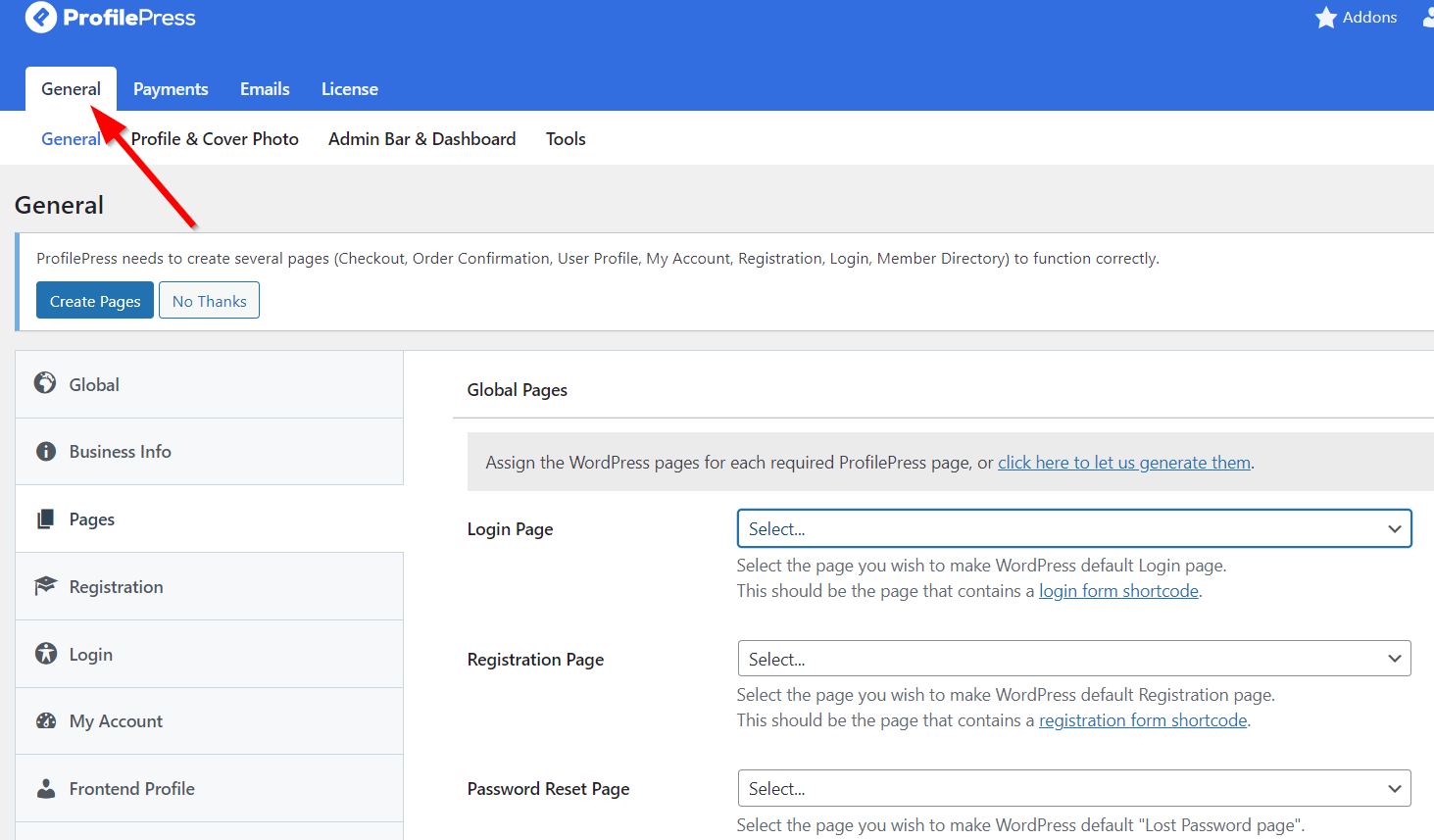Image resolution: width=1434 pixels, height=840 pixels.
Task: Click the General page heading
Action: [x=59, y=205]
